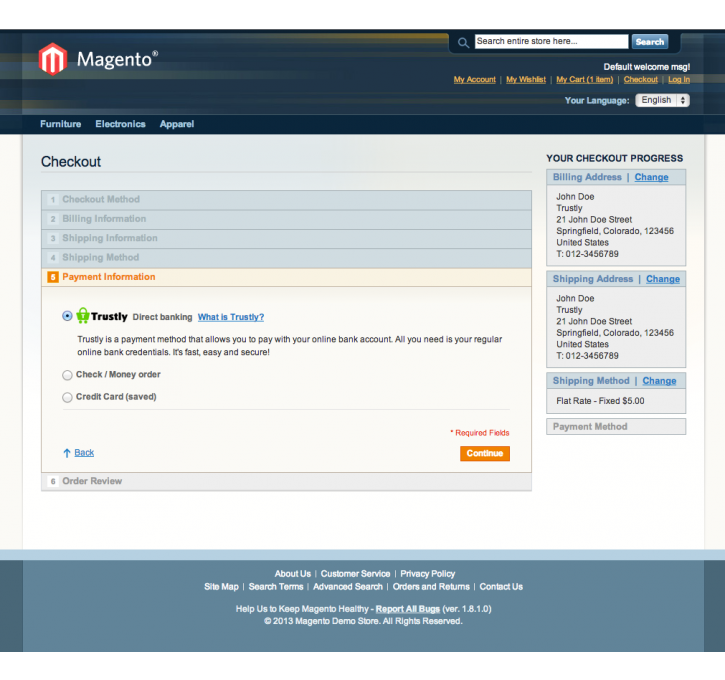
Task: Click the Log In link
Action: tap(679, 80)
